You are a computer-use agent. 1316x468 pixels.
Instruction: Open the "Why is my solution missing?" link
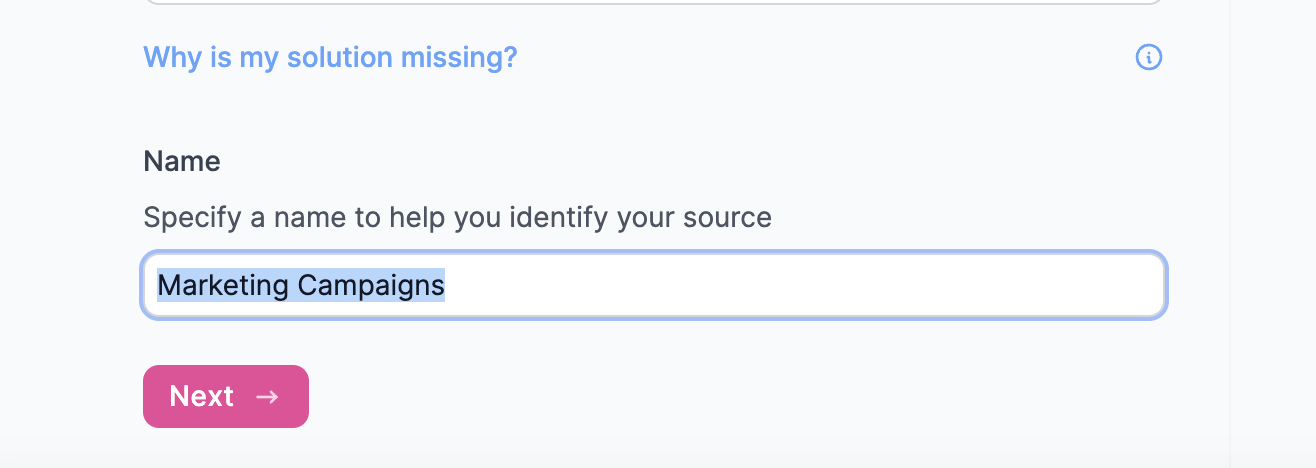330,57
